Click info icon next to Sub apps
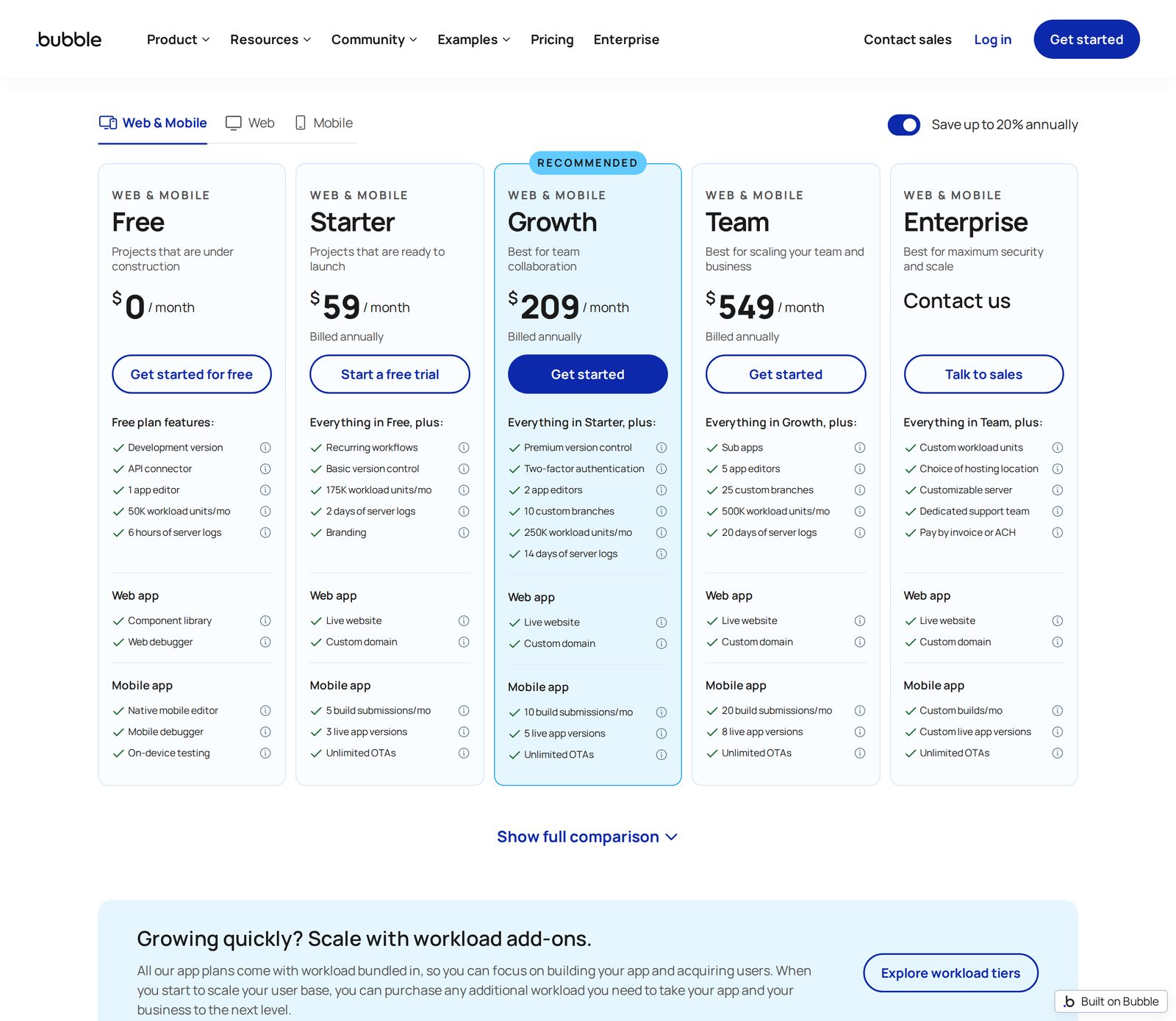The image size is (1176, 1021). coord(860,448)
